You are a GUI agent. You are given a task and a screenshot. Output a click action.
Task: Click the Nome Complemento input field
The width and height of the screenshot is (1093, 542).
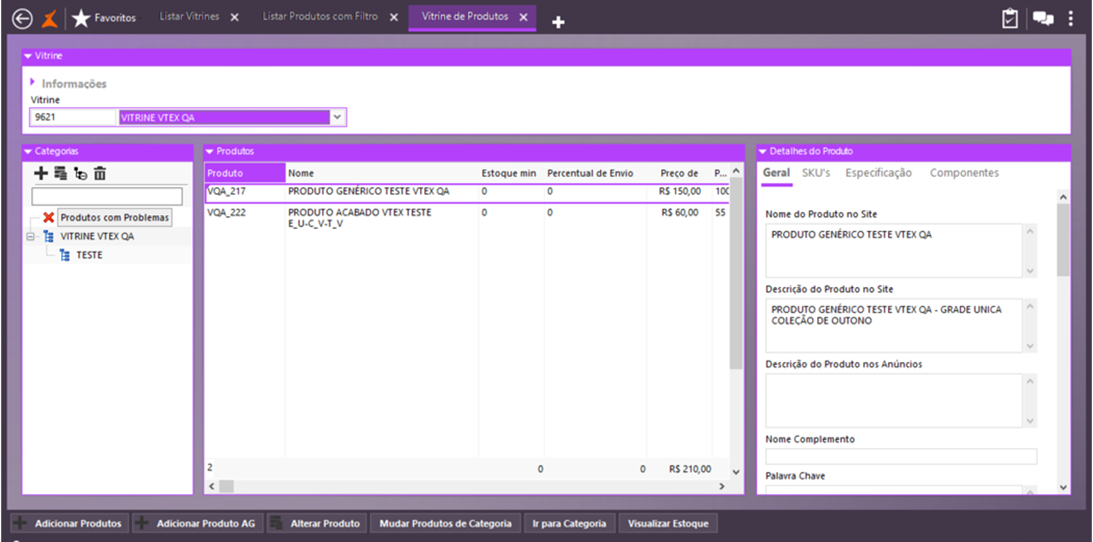tap(901, 456)
